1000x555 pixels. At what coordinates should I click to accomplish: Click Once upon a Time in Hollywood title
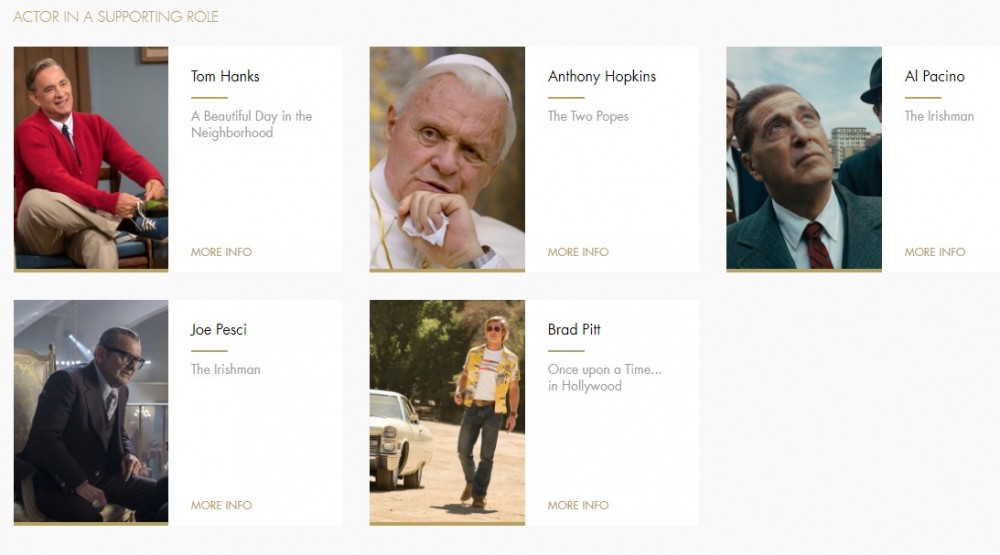coord(605,378)
